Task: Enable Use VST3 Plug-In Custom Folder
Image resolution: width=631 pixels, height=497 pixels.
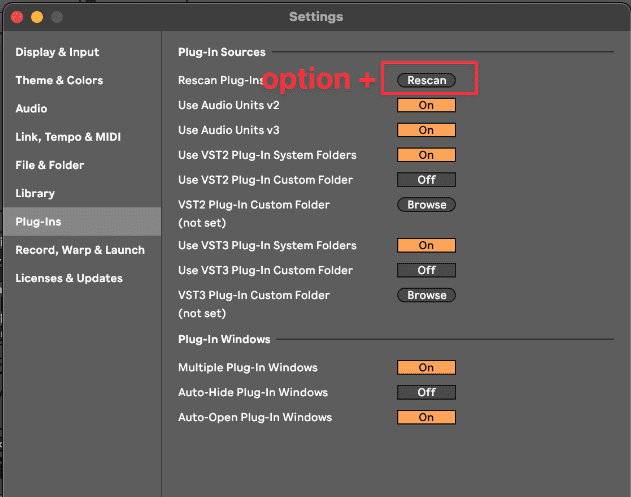Action: tap(426, 270)
